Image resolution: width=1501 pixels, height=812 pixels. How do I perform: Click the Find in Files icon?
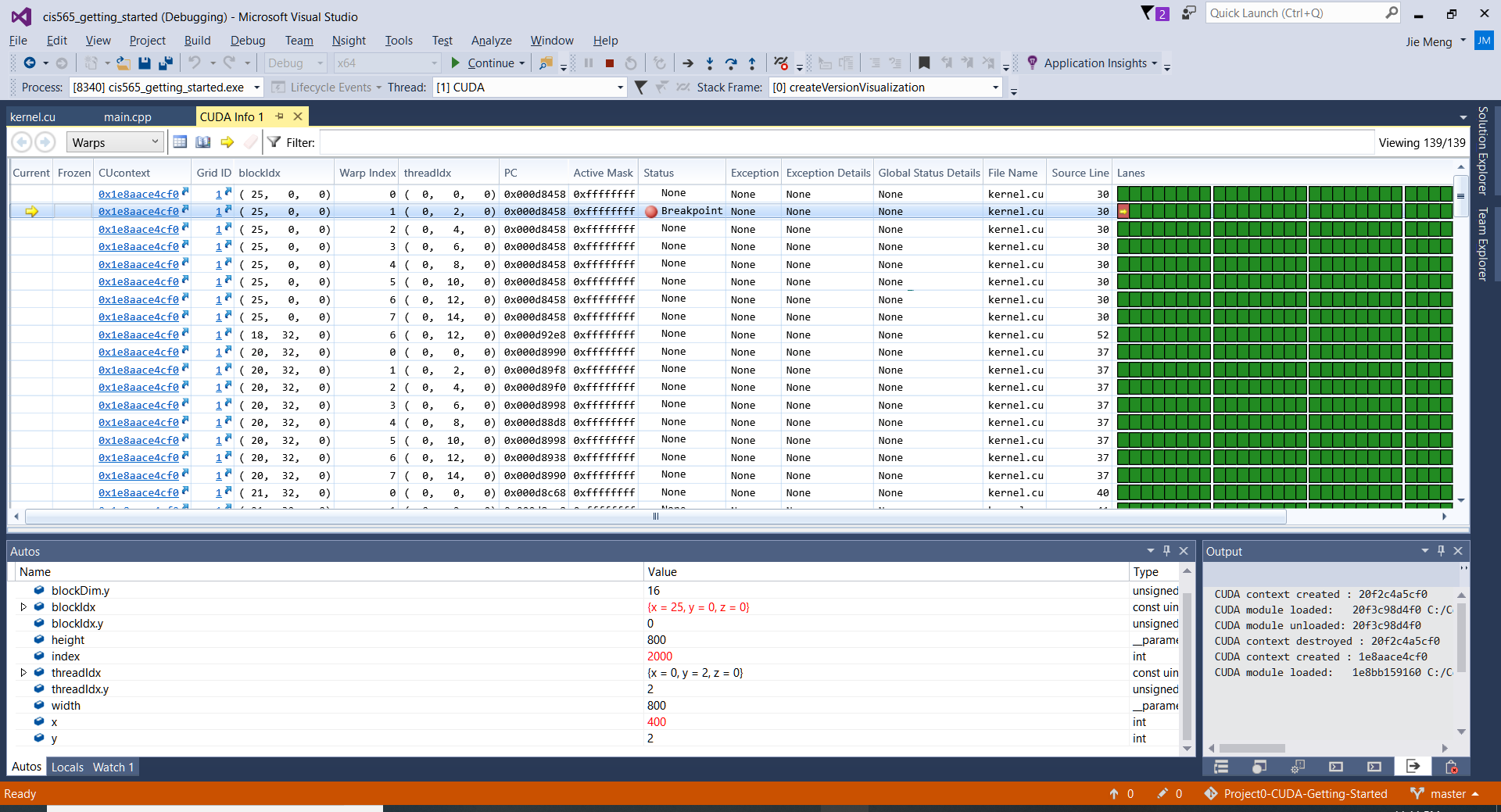pyautogui.click(x=546, y=63)
